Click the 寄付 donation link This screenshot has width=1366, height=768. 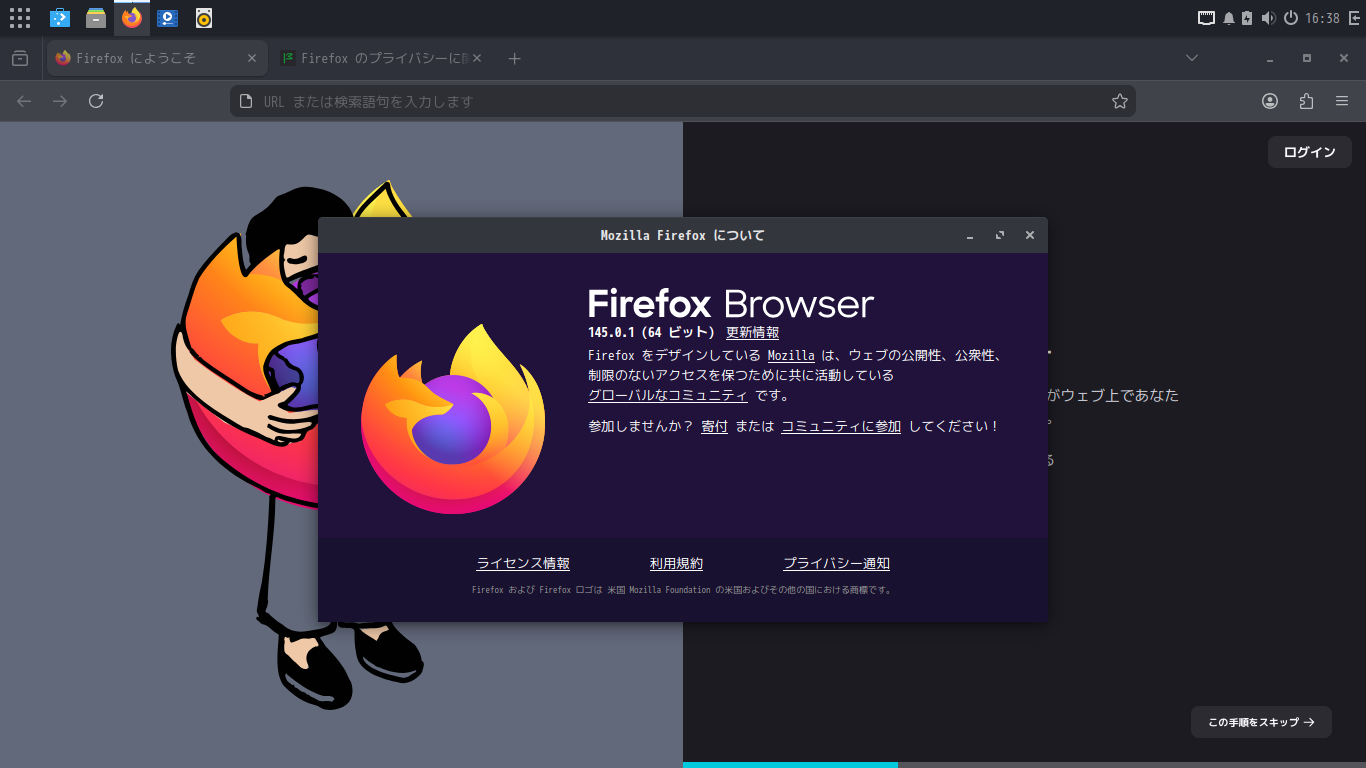click(x=714, y=426)
